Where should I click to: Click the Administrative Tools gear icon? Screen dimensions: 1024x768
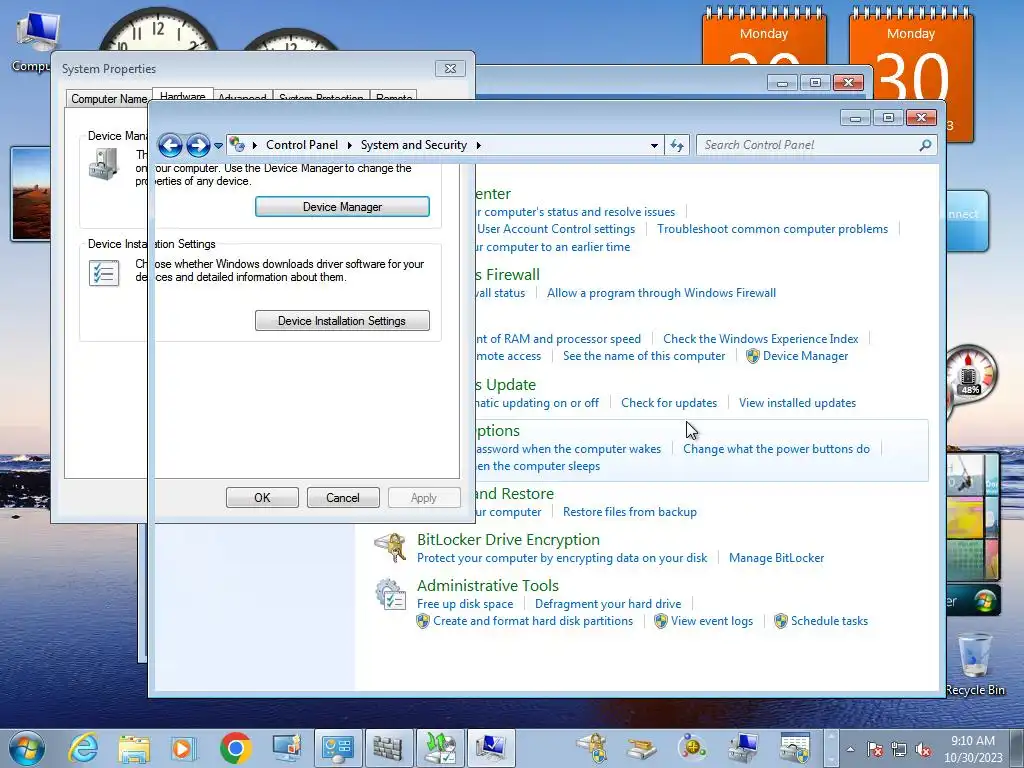pos(391,594)
